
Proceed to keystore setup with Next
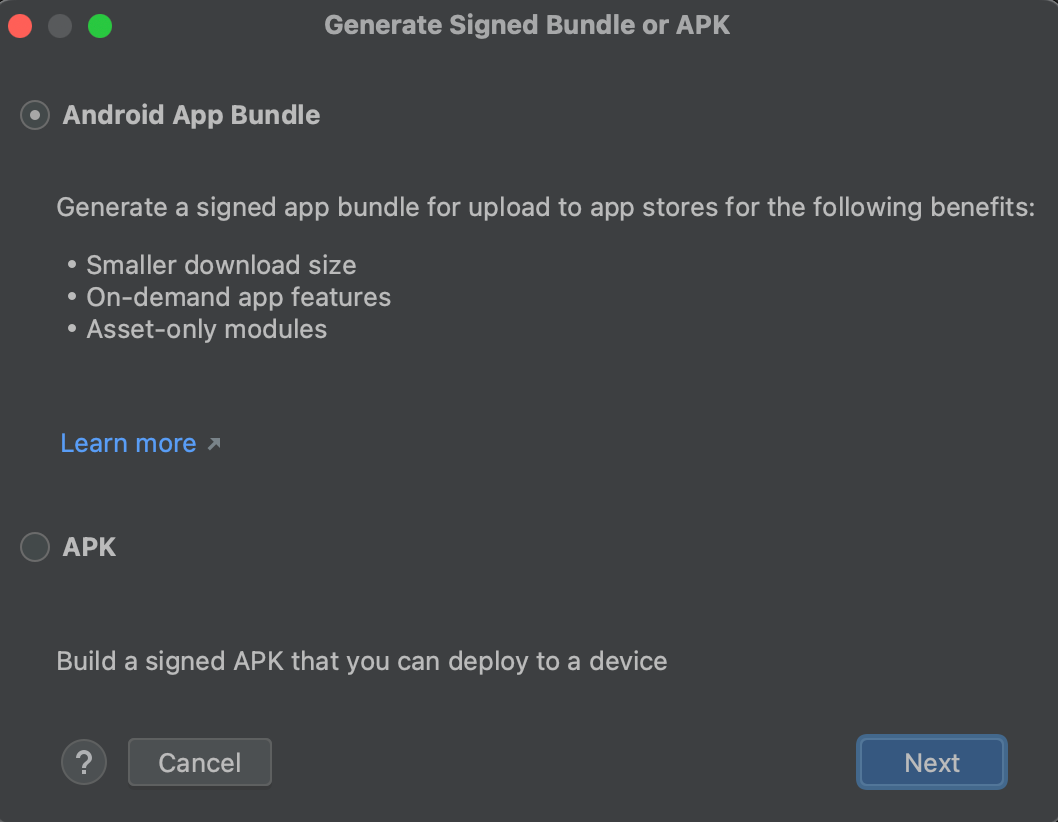tap(931, 762)
